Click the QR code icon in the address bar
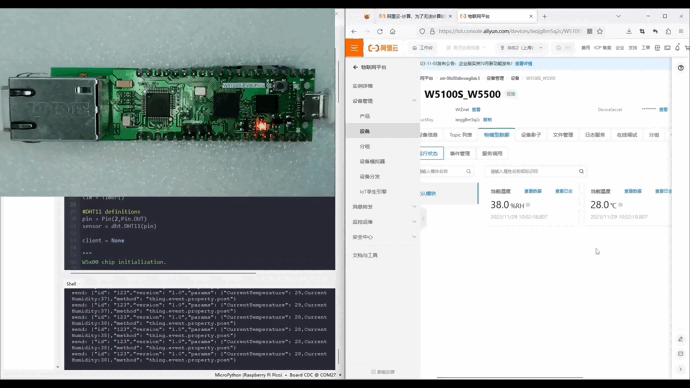This screenshot has height=388, width=690. click(x=590, y=31)
